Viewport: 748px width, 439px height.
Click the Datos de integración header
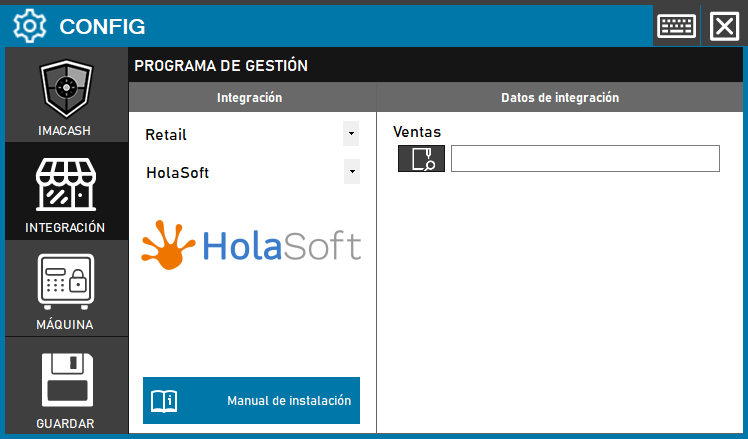pyautogui.click(x=560, y=98)
